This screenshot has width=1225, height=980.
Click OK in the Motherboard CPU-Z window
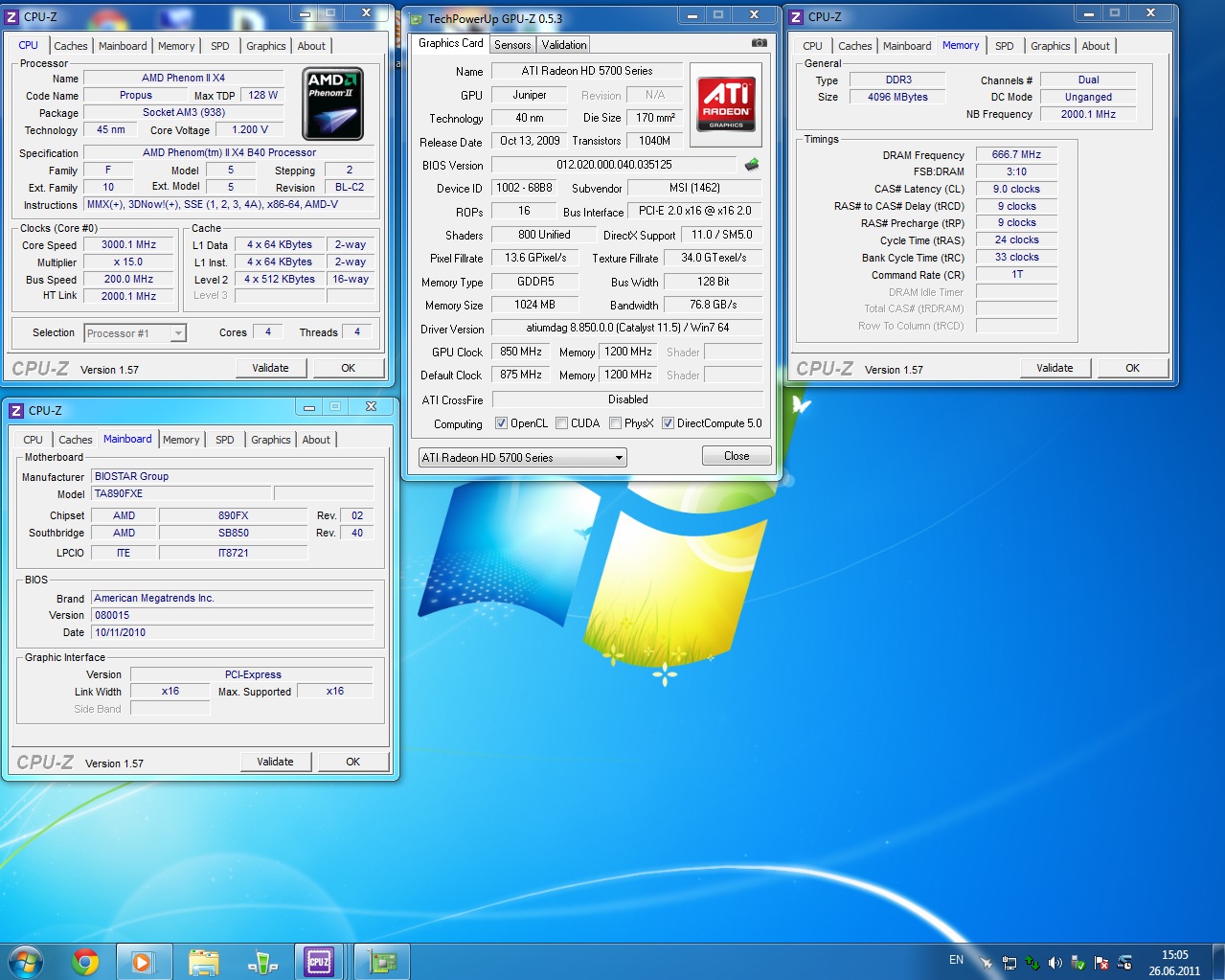pyautogui.click(x=353, y=762)
